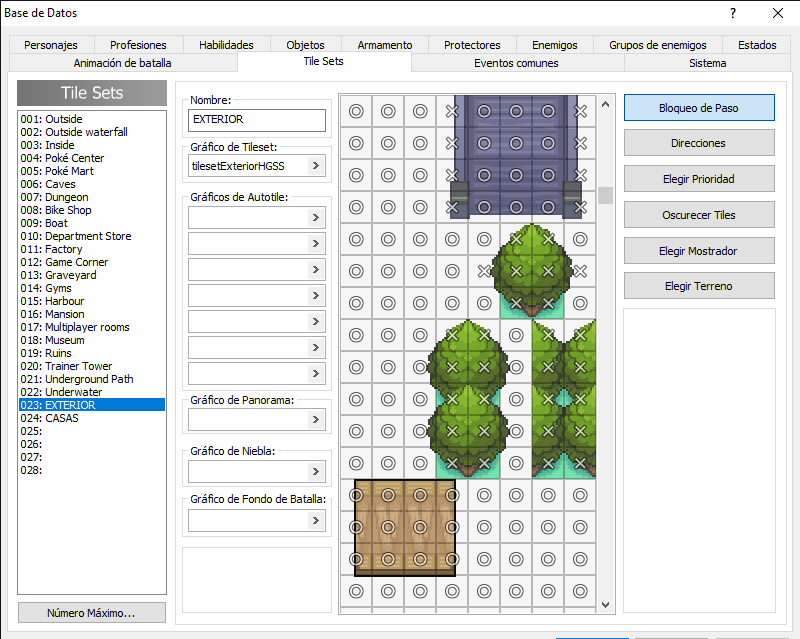Image resolution: width=800 pixels, height=639 pixels.
Task: Enable Bloqueo de Paso editing mode
Action: pyautogui.click(x=699, y=108)
